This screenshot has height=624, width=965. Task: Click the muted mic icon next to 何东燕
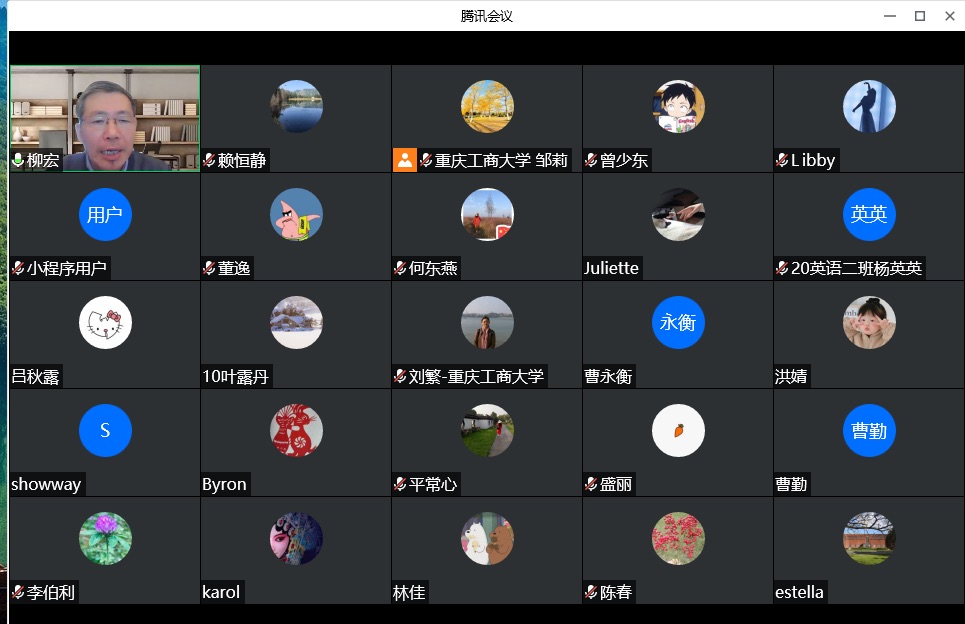point(400,268)
